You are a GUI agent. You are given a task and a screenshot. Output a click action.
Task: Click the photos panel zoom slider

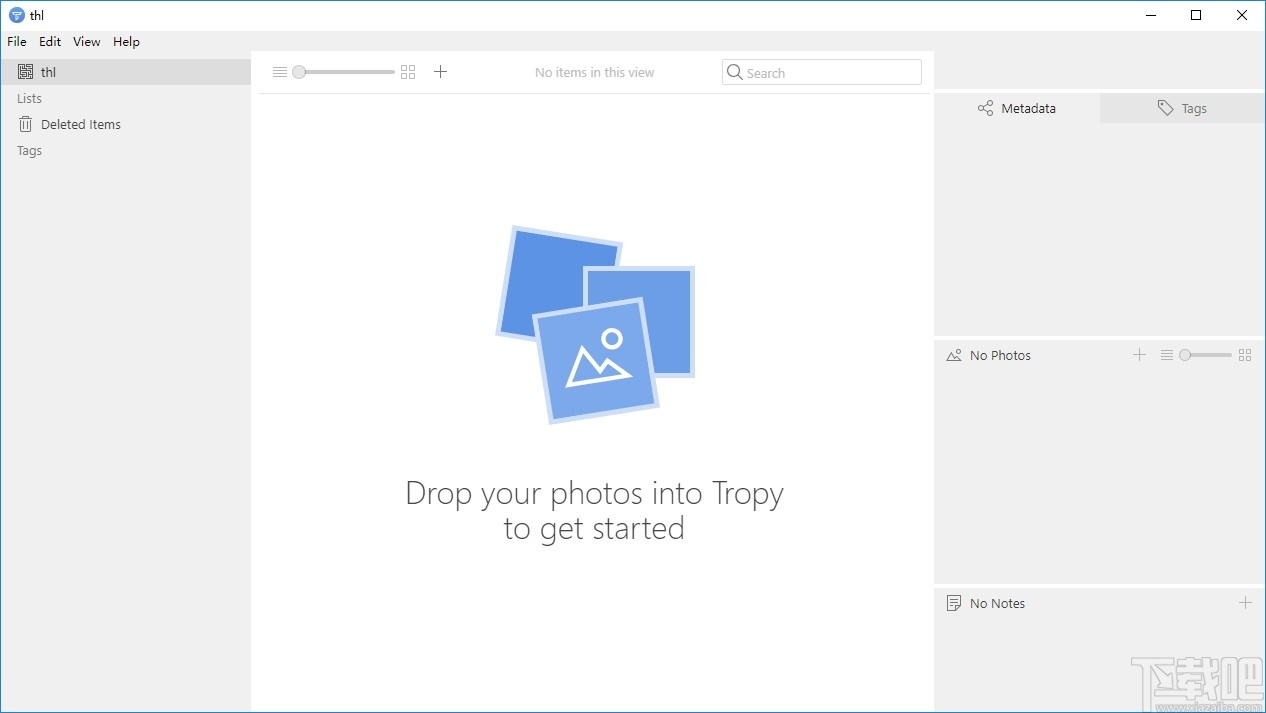[1186, 354]
